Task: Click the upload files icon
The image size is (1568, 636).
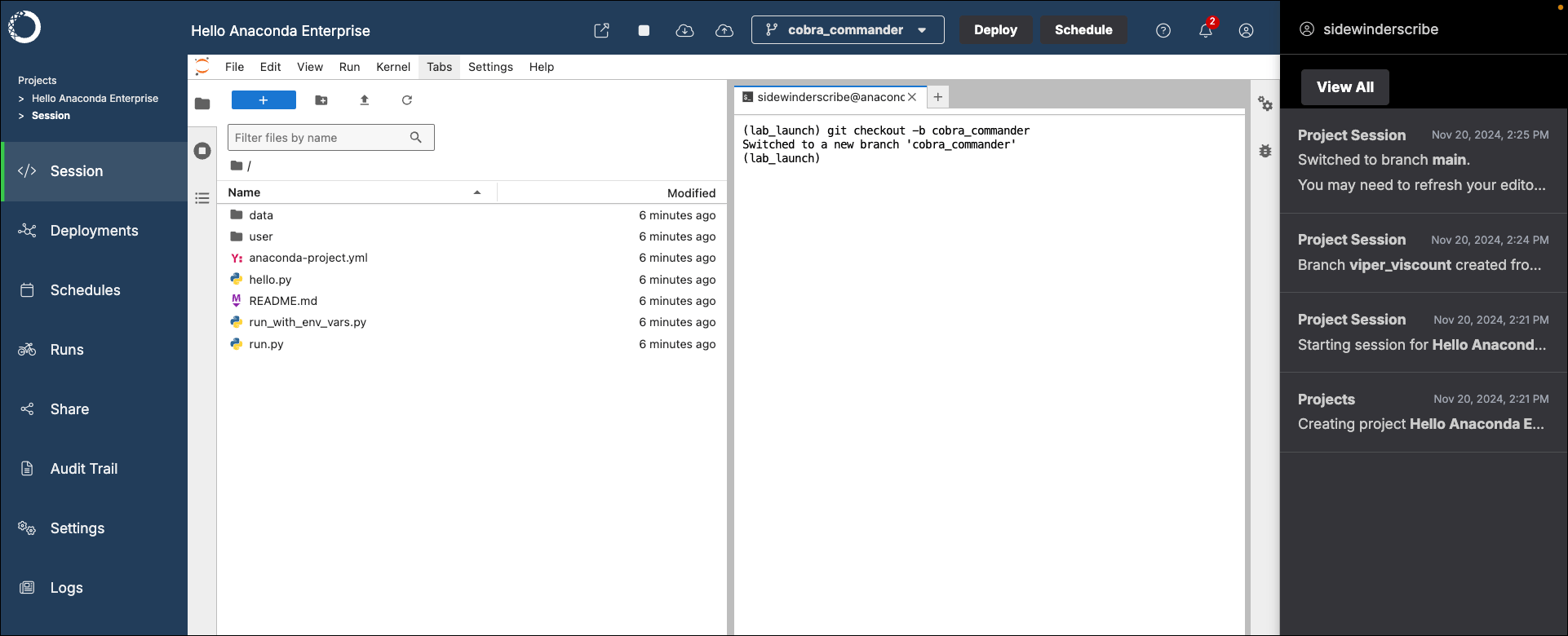Action: tap(365, 100)
